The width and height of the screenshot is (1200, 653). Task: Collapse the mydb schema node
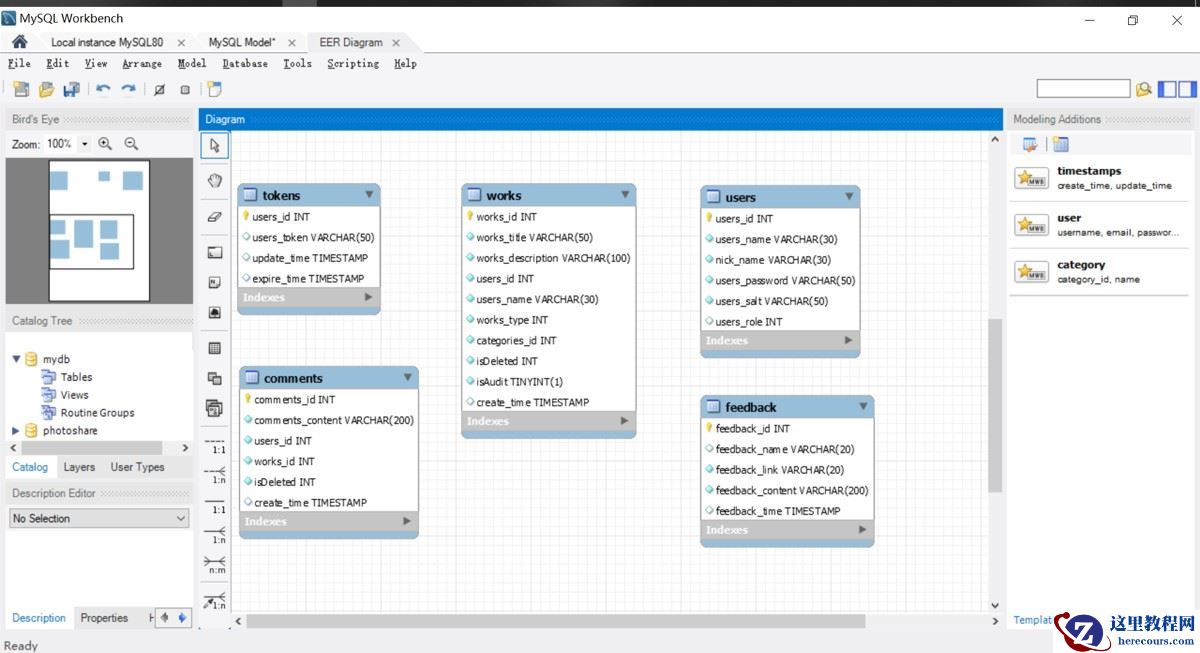[16, 359]
